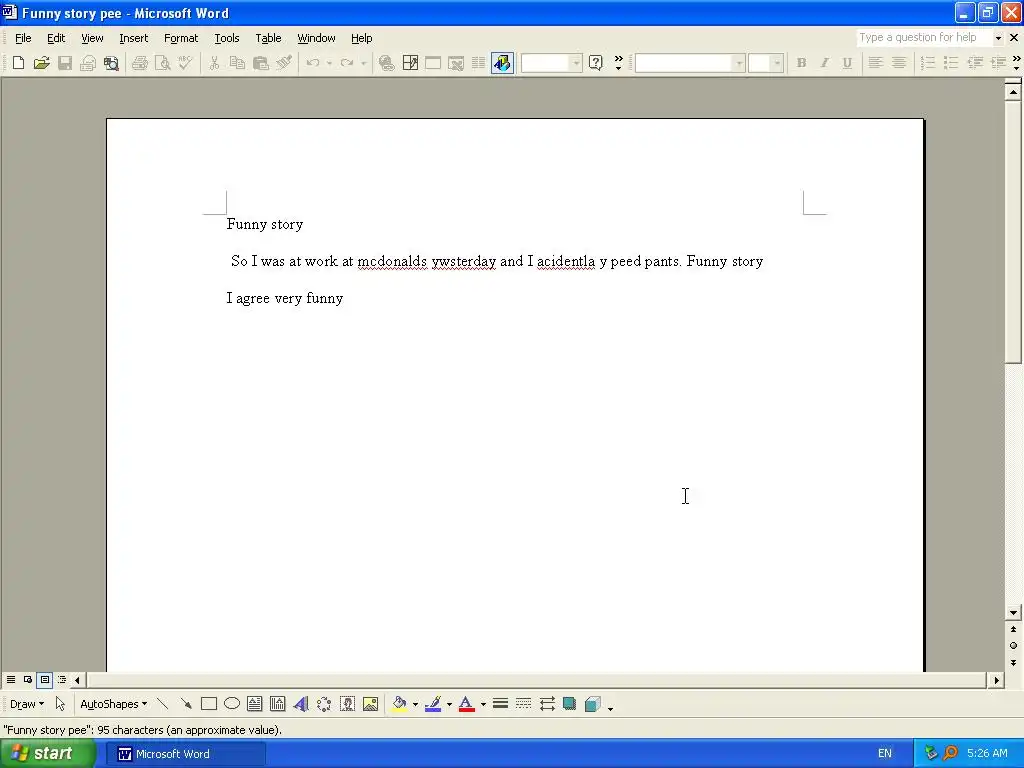This screenshot has width=1024, height=768.
Task: Save the document using the floppy icon
Action: [65, 63]
